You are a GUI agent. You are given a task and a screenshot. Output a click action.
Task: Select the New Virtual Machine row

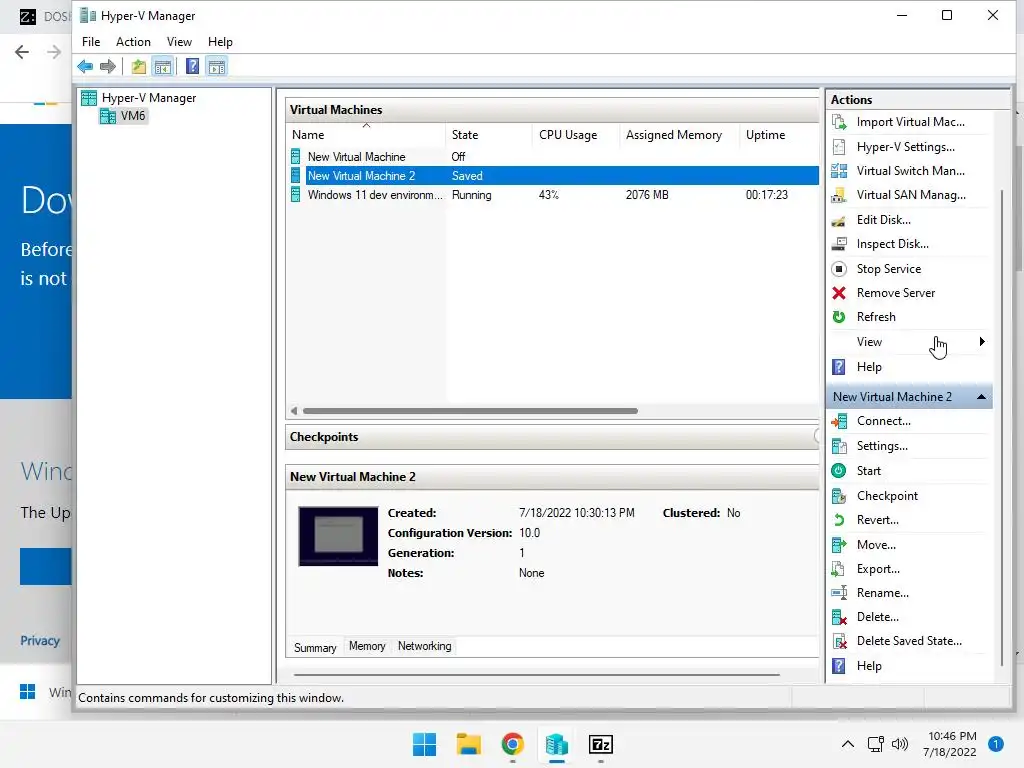[552, 157]
